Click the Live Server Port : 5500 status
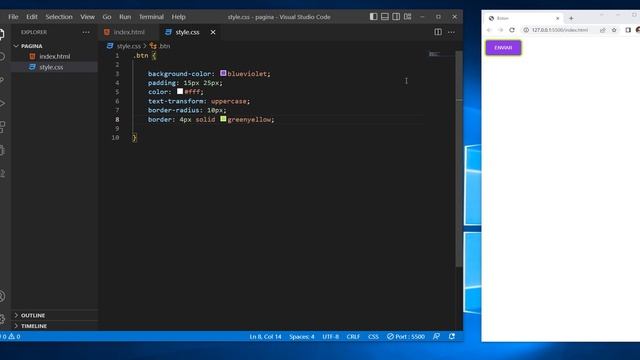The image size is (640, 360). (406, 336)
